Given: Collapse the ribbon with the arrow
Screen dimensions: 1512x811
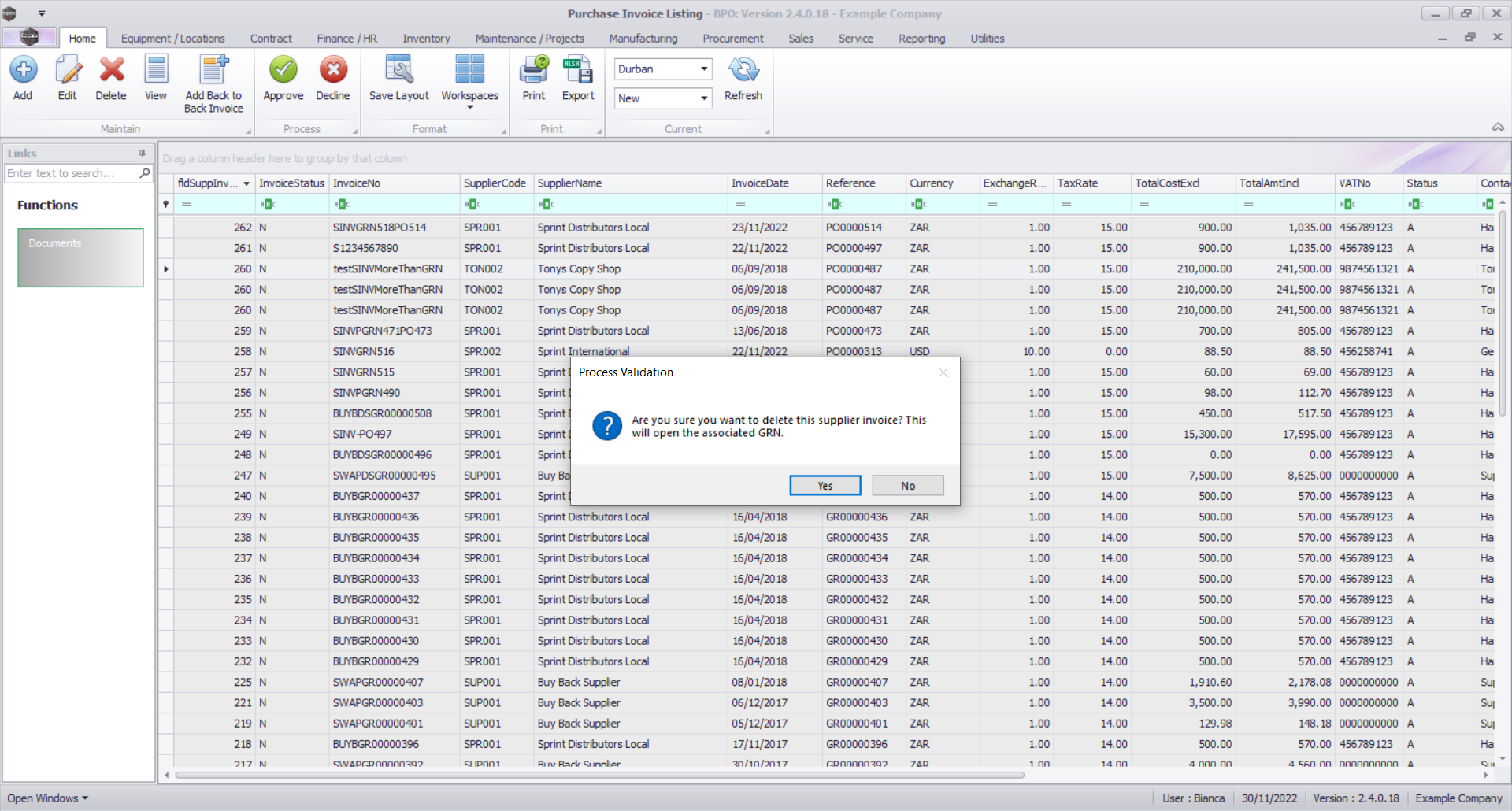Looking at the screenshot, I should 1498,128.
